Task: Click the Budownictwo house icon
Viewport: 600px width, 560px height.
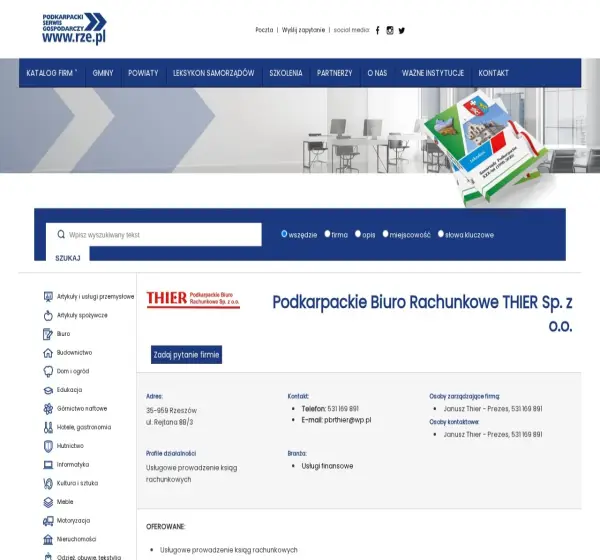Action: 48,353
